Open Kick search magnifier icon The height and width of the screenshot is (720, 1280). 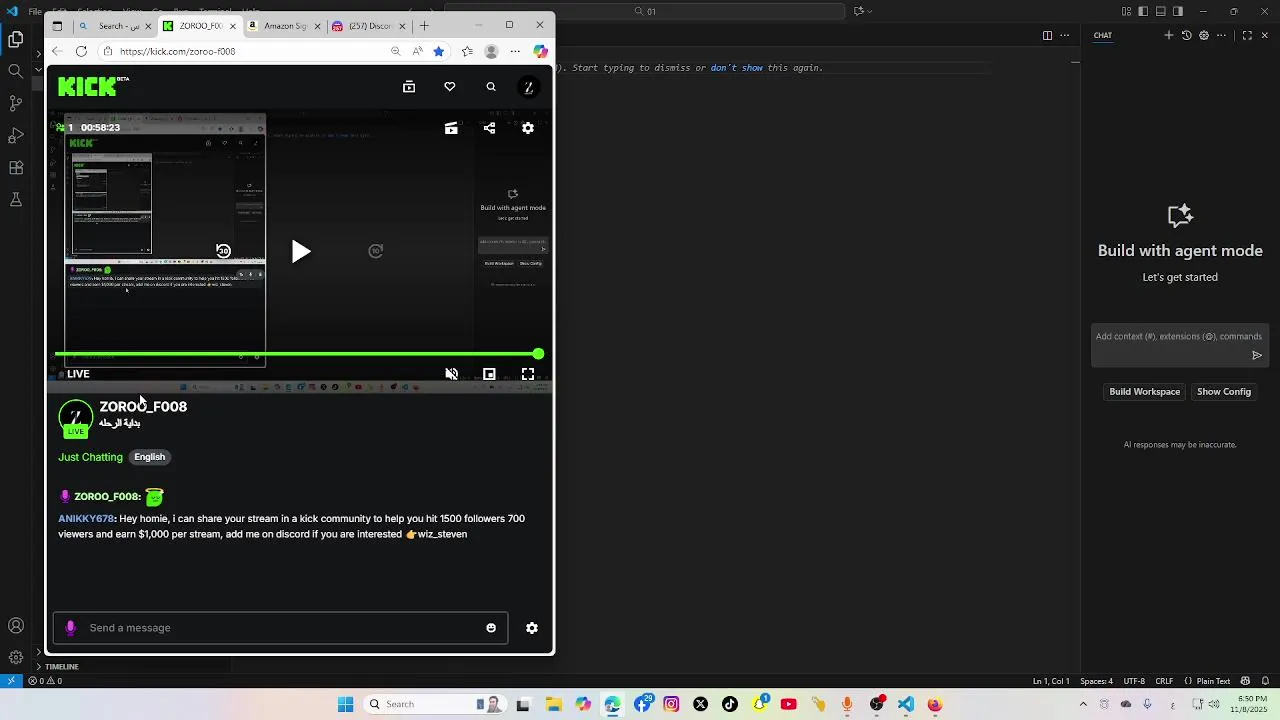coord(491,87)
